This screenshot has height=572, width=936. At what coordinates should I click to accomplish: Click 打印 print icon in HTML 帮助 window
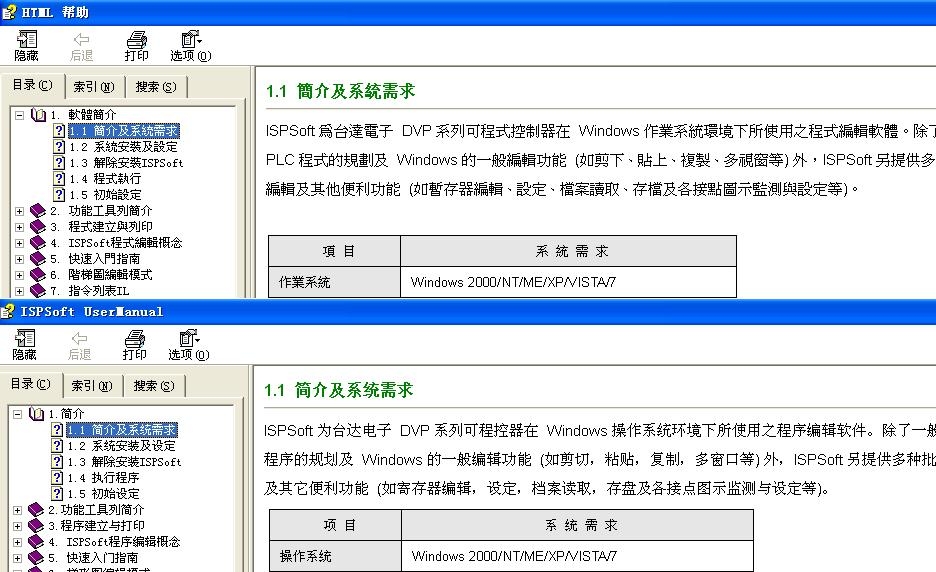click(137, 39)
